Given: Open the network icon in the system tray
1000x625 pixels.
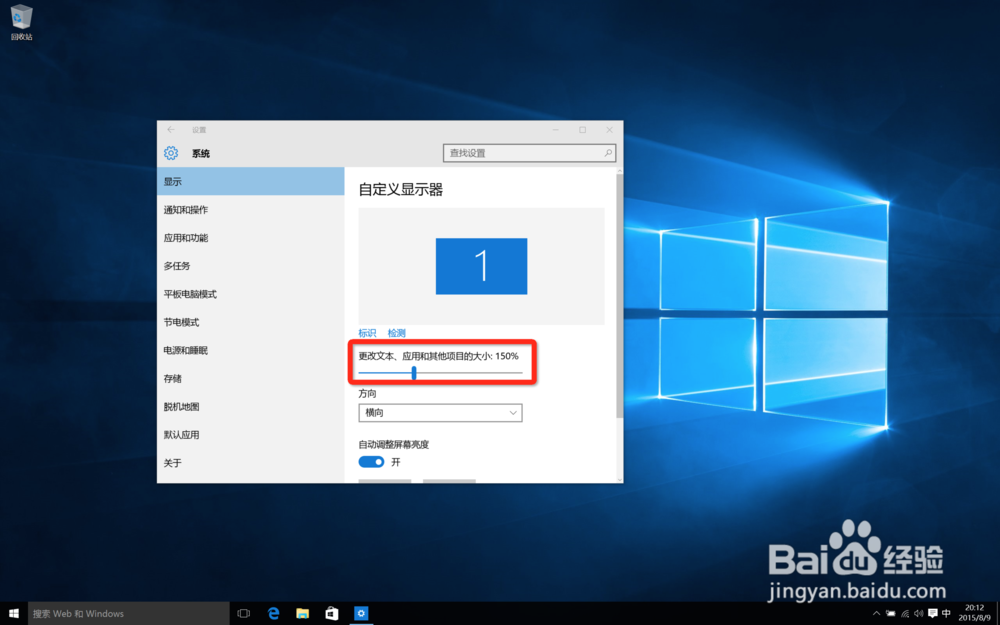Looking at the screenshot, I should pos(904,613).
